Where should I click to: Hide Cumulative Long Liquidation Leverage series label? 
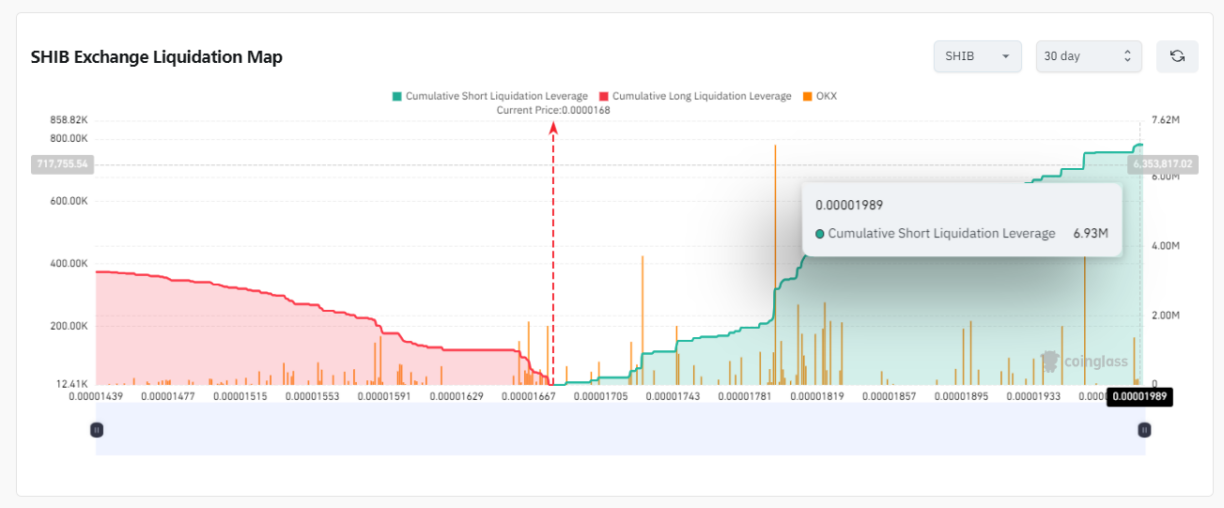pyautogui.click(x=701, y=96)
